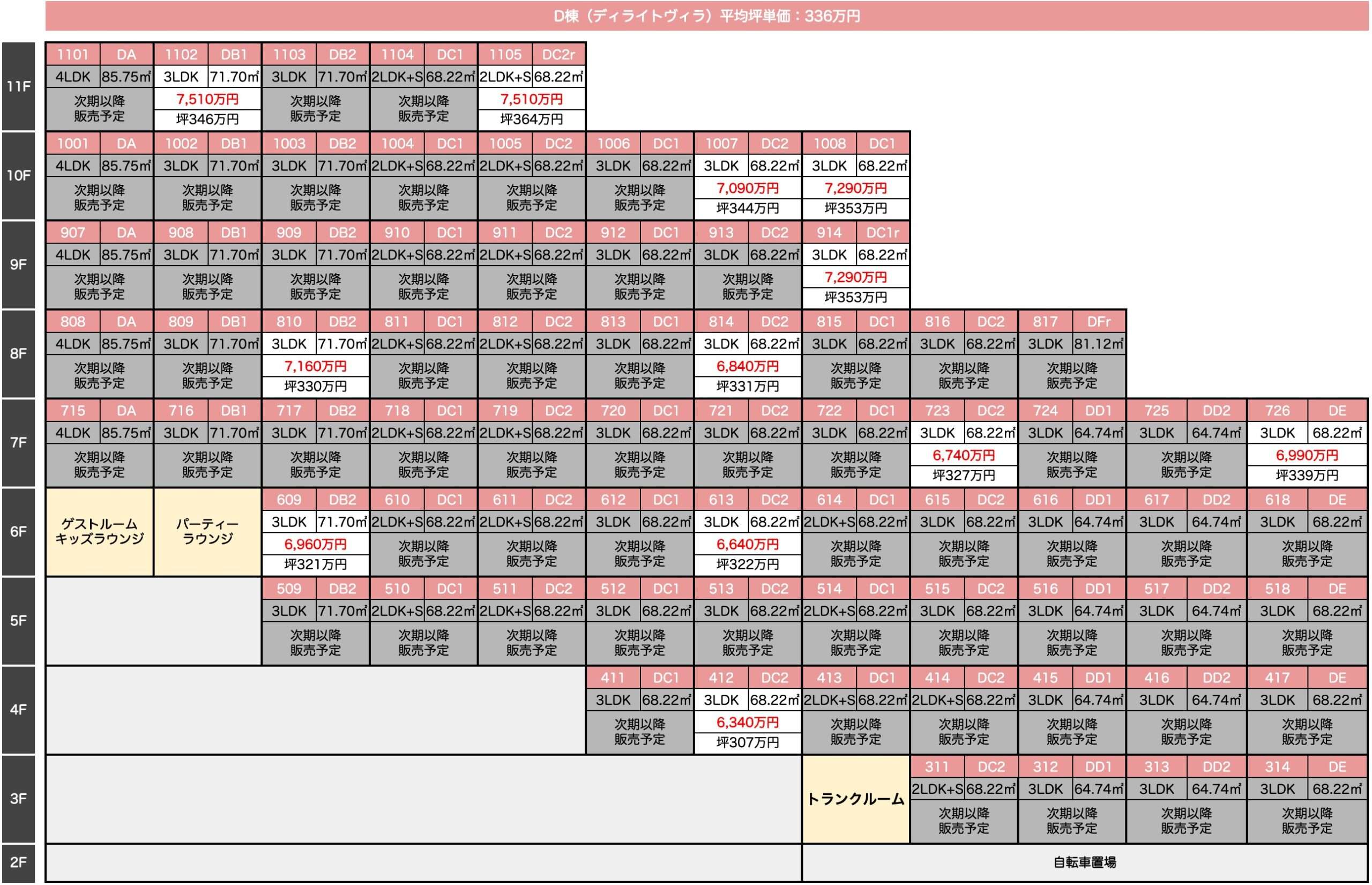This screenshot has height=885, width=1372.
Task: Click the 6,640万円 price of unit 613
Action: tap(748, 545)
